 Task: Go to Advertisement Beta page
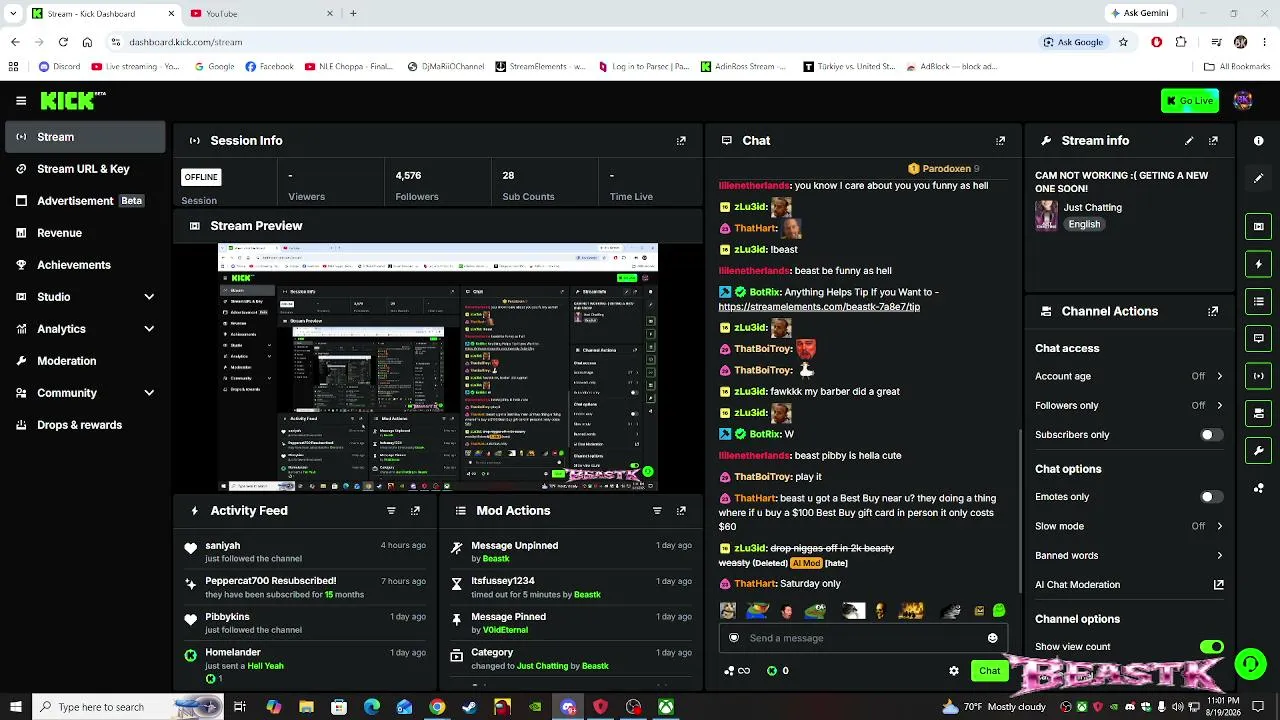pos(85,201)
